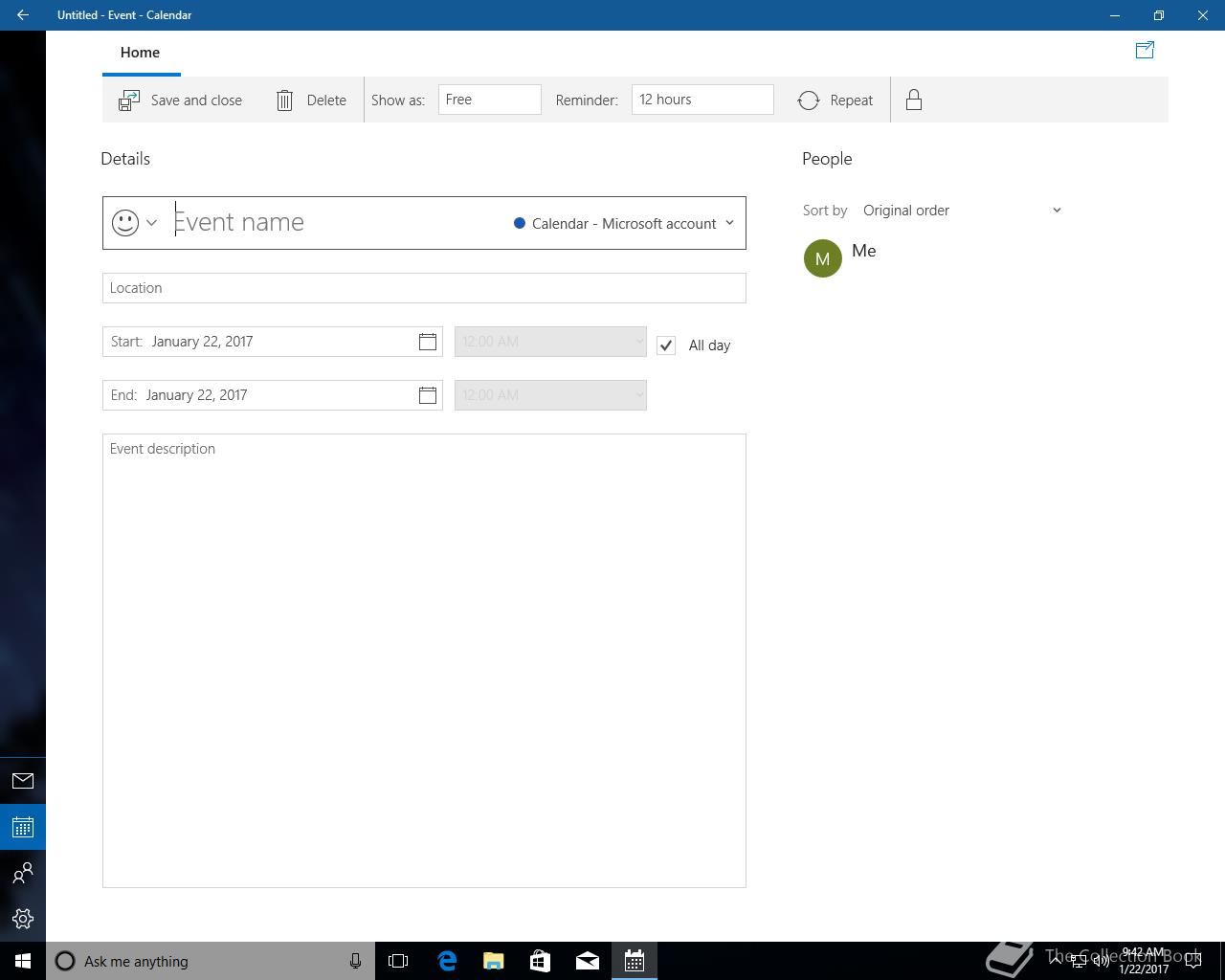Click the private lock icon

coord(914,100)
